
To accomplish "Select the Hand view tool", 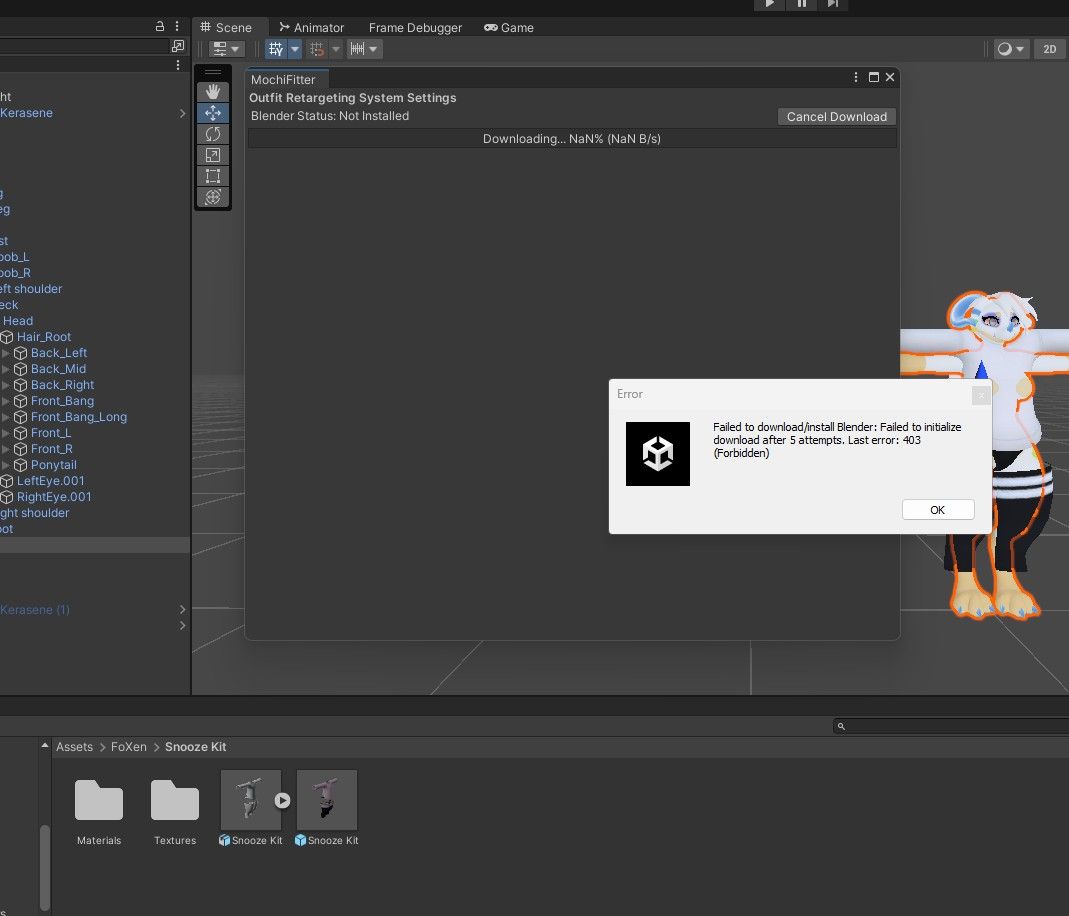I will (213, 91).
